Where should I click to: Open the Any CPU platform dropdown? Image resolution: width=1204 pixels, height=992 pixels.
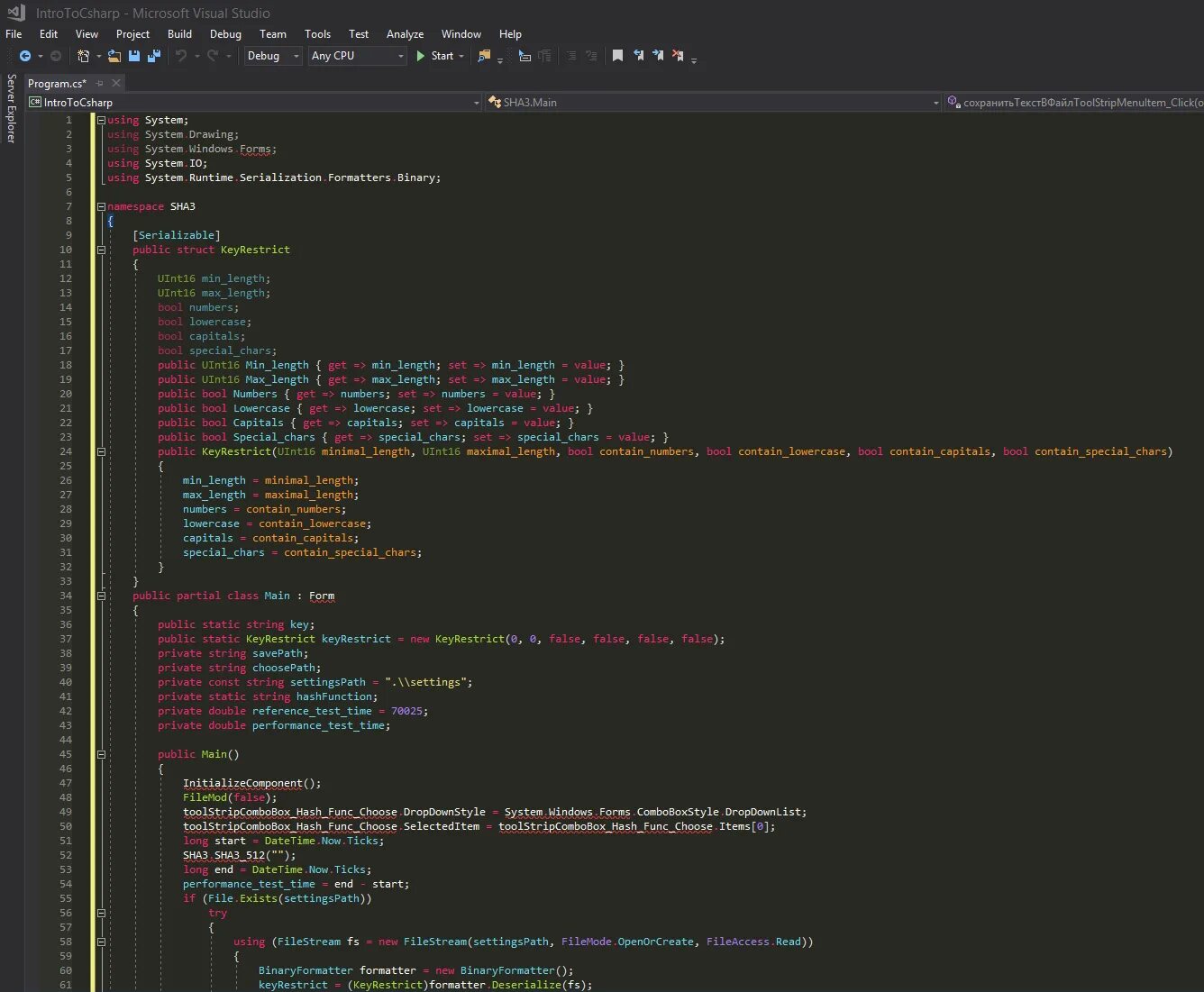[358, 56]
